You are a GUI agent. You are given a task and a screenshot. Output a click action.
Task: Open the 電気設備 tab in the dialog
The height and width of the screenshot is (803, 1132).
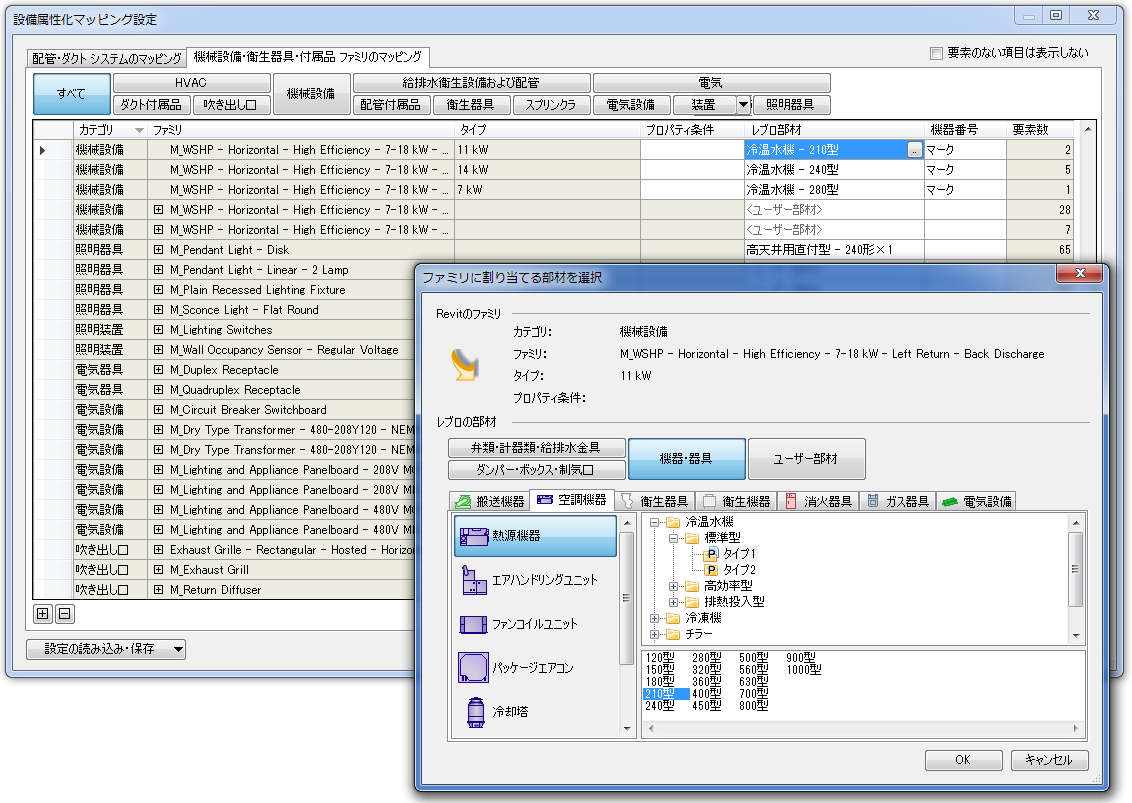[x=978, y=501]
